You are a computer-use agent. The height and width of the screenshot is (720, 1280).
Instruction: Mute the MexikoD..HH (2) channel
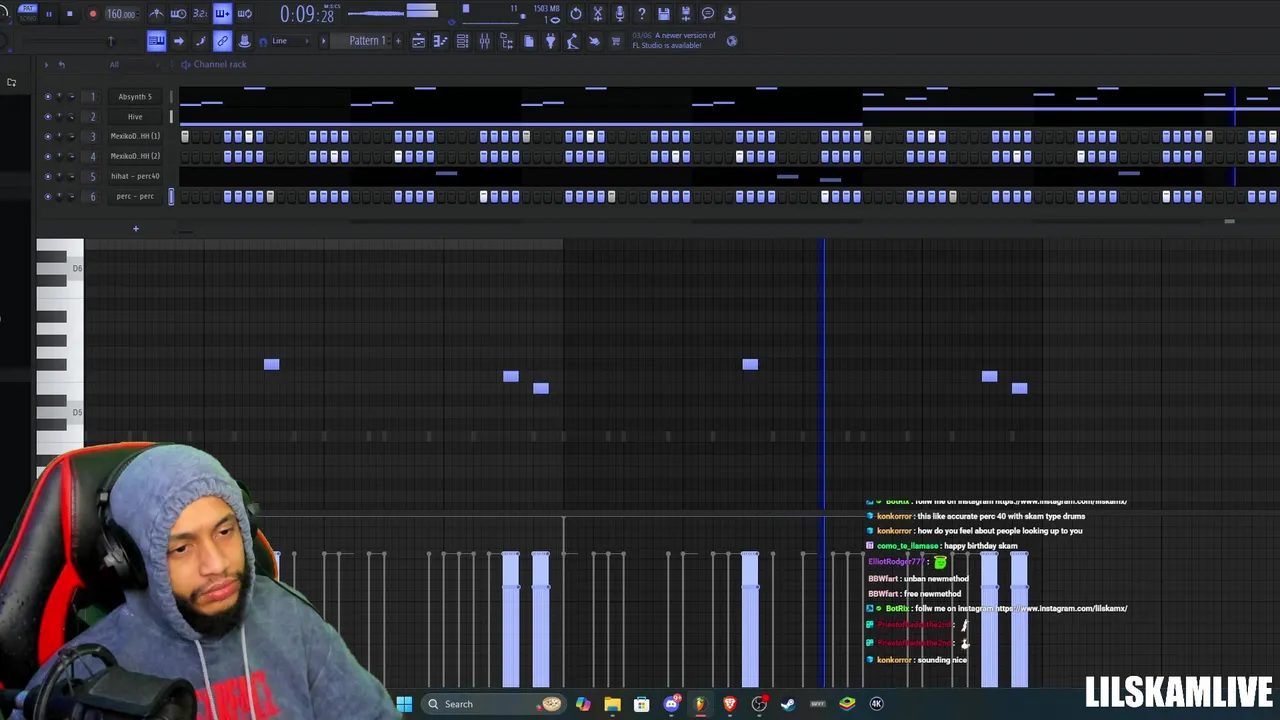pos(47,157)
